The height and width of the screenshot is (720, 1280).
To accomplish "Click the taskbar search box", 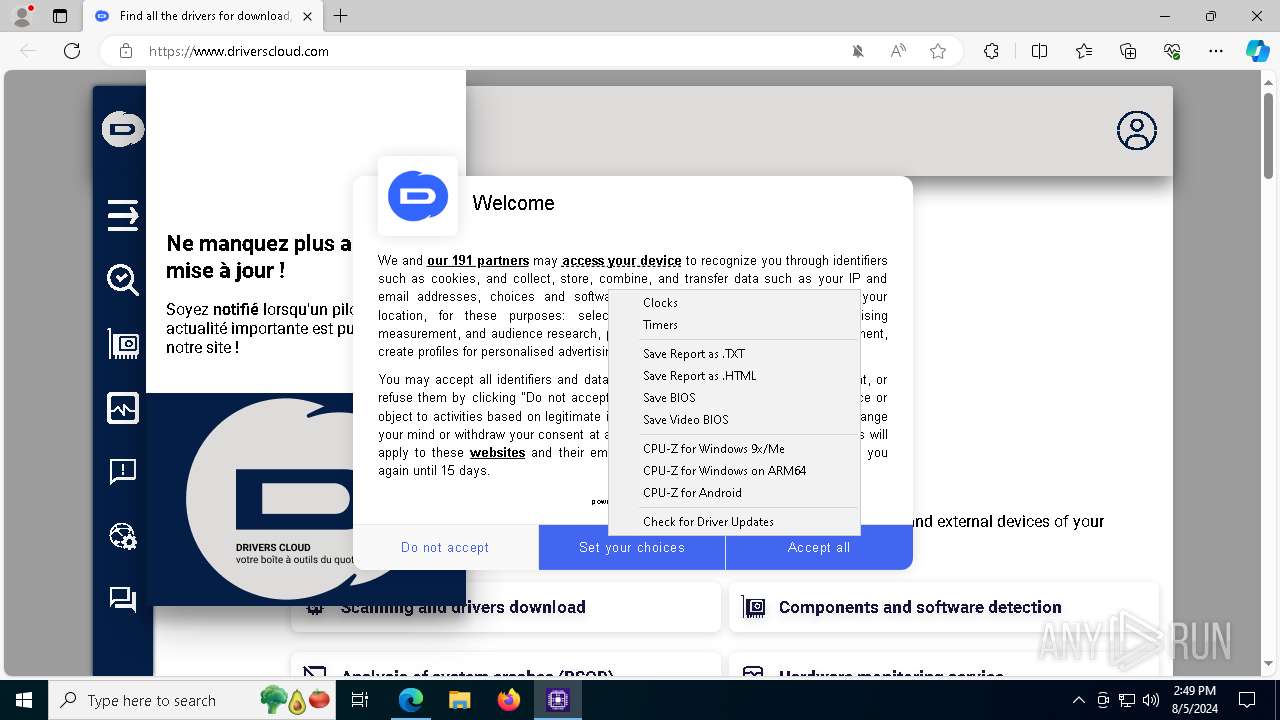I will pyautogui.click(x=193, y=700).
